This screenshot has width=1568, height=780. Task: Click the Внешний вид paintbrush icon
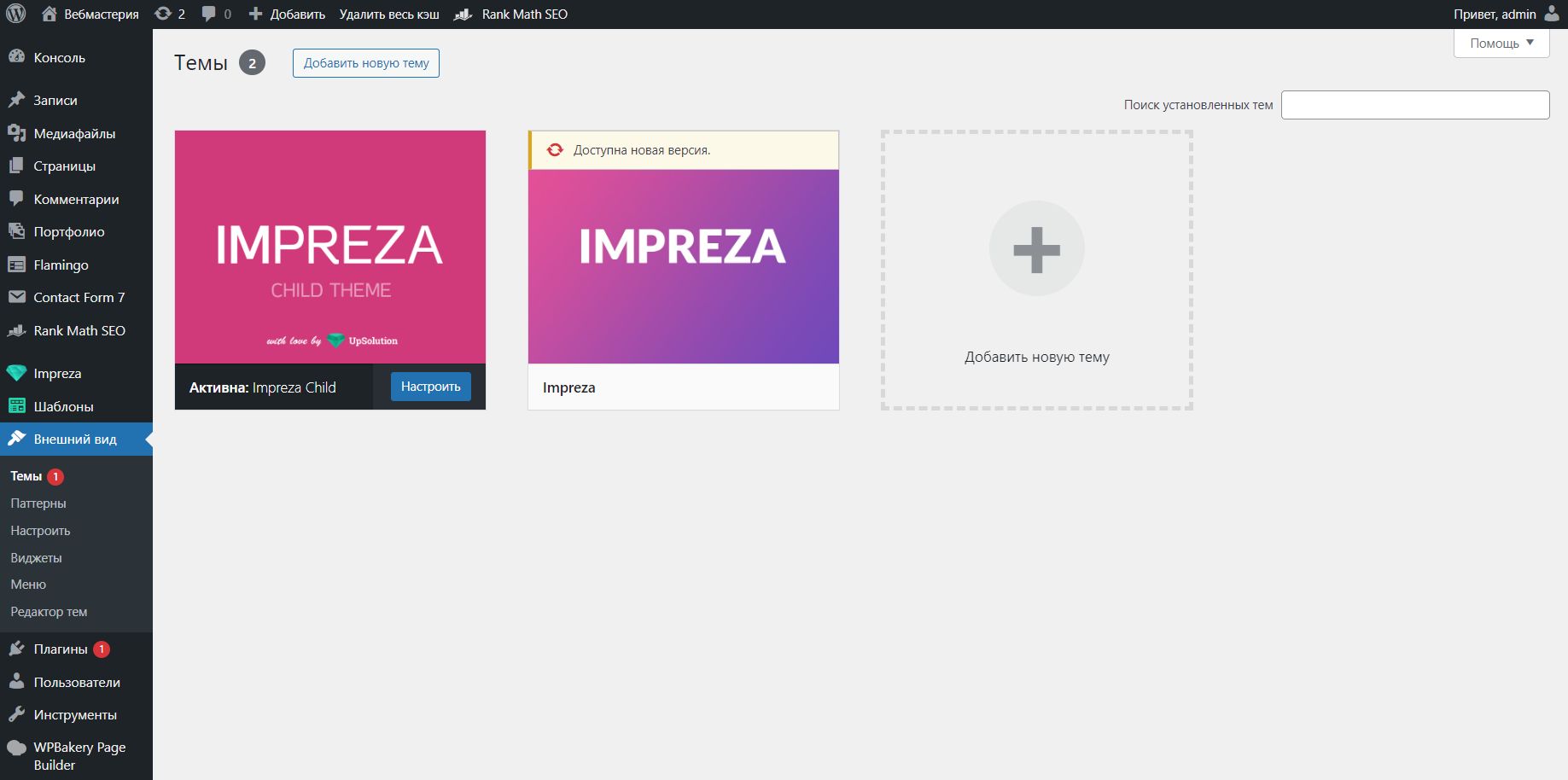tap(16, 439)
